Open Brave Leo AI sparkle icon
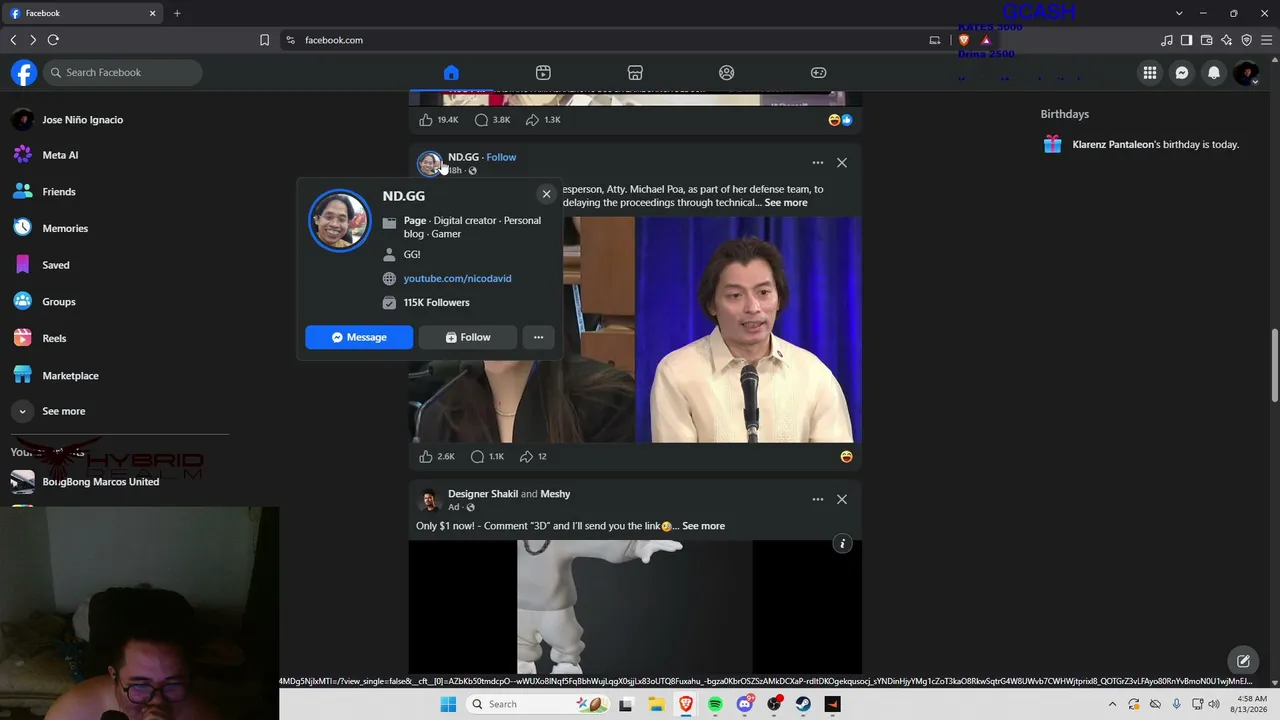The image size is (1280, 720). [1226, 40]
